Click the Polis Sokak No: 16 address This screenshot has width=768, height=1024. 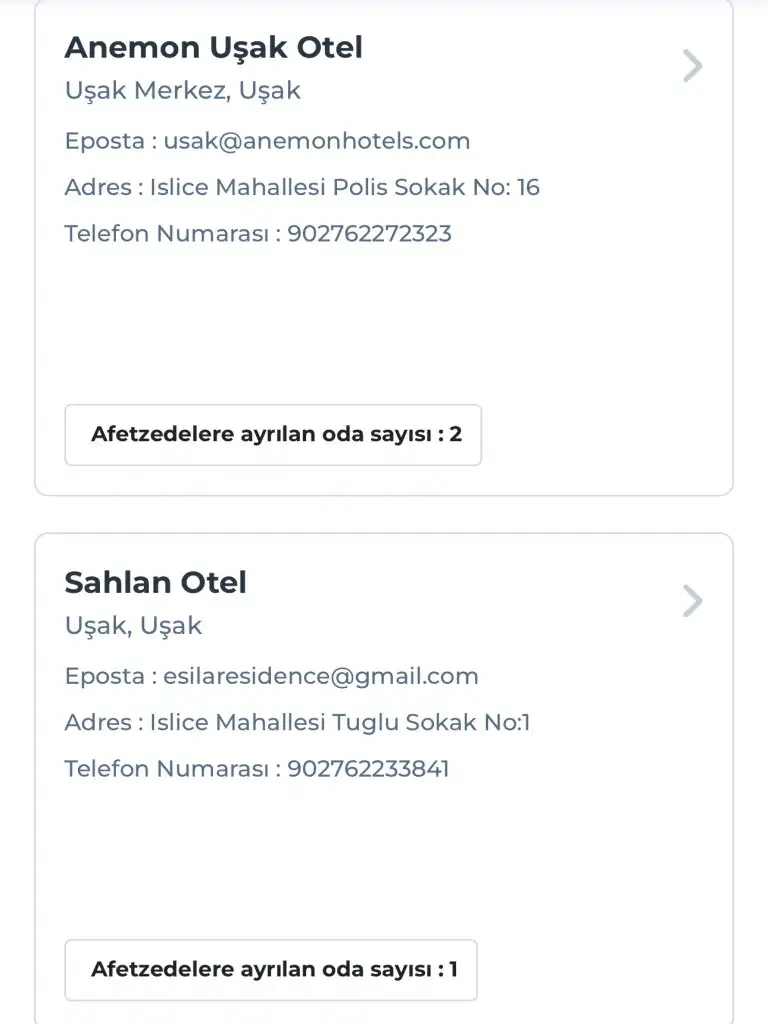(x=345, y=187)
